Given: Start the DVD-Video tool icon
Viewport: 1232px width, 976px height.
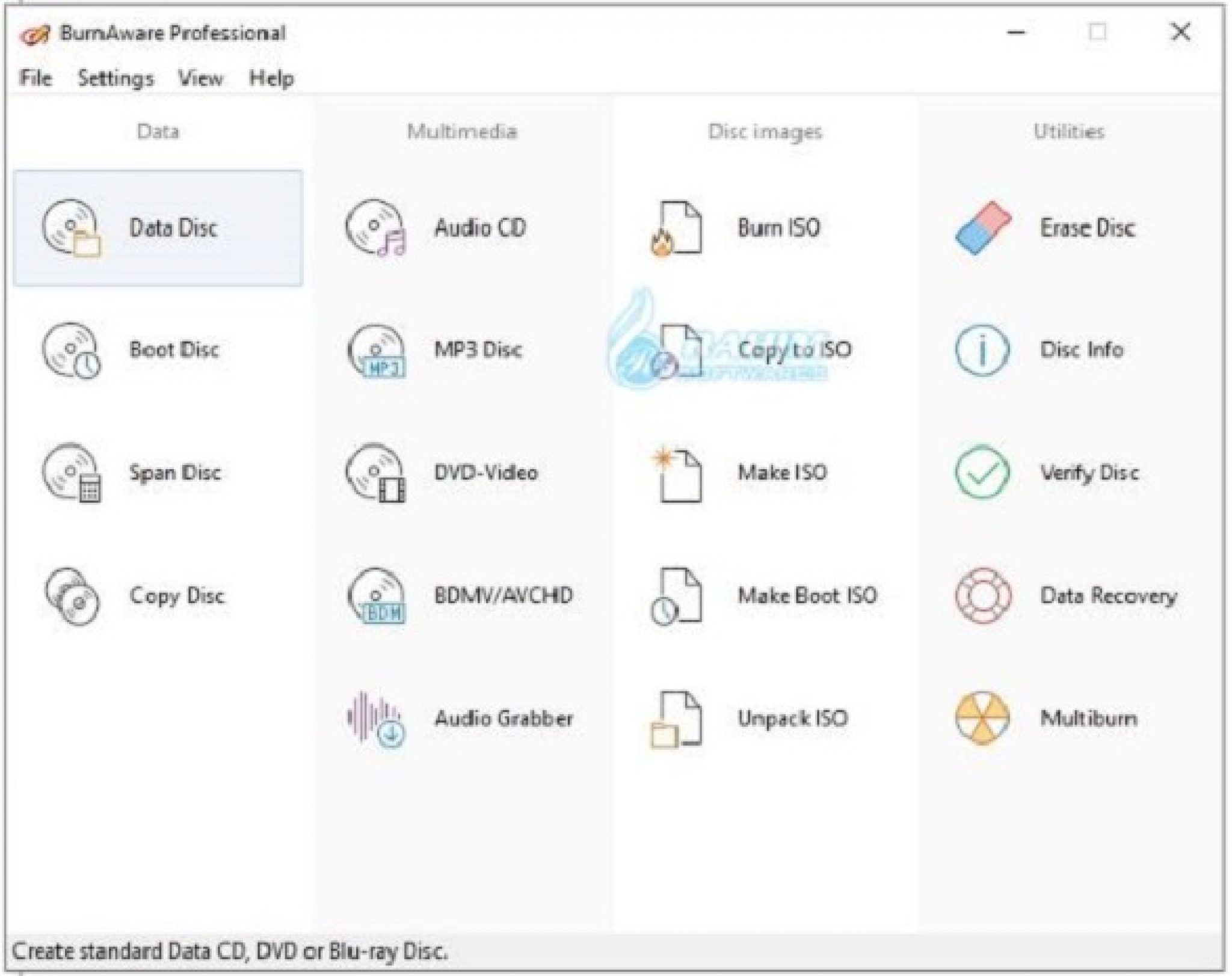Looking at the screenshot, I should click(x=375, y=473).
